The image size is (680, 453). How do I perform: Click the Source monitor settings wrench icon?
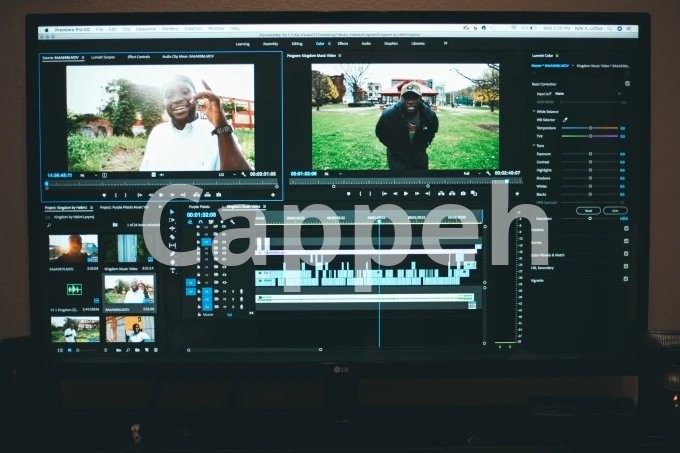click(x=244, y=175)
